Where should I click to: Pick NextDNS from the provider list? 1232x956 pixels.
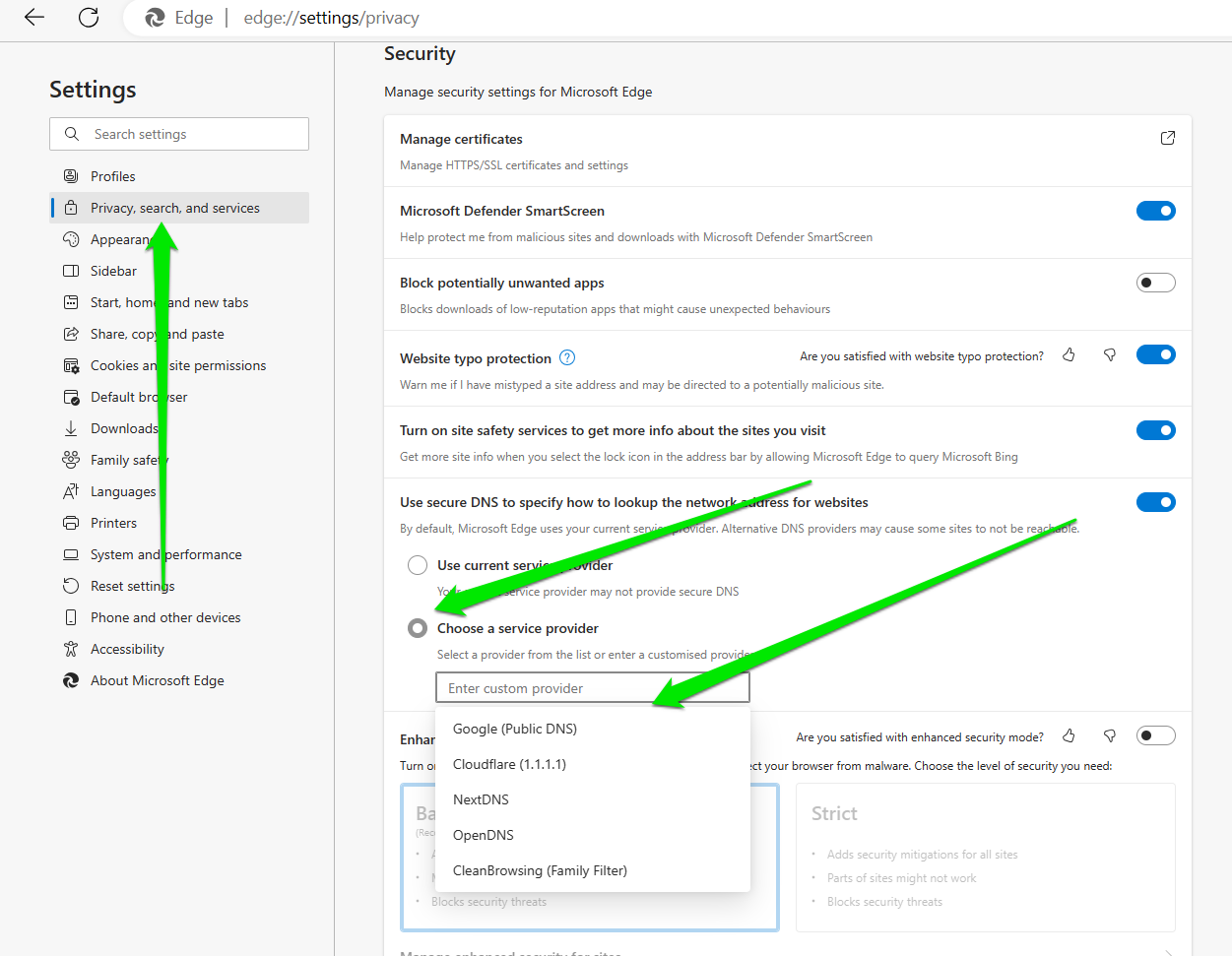pos(593,799)
